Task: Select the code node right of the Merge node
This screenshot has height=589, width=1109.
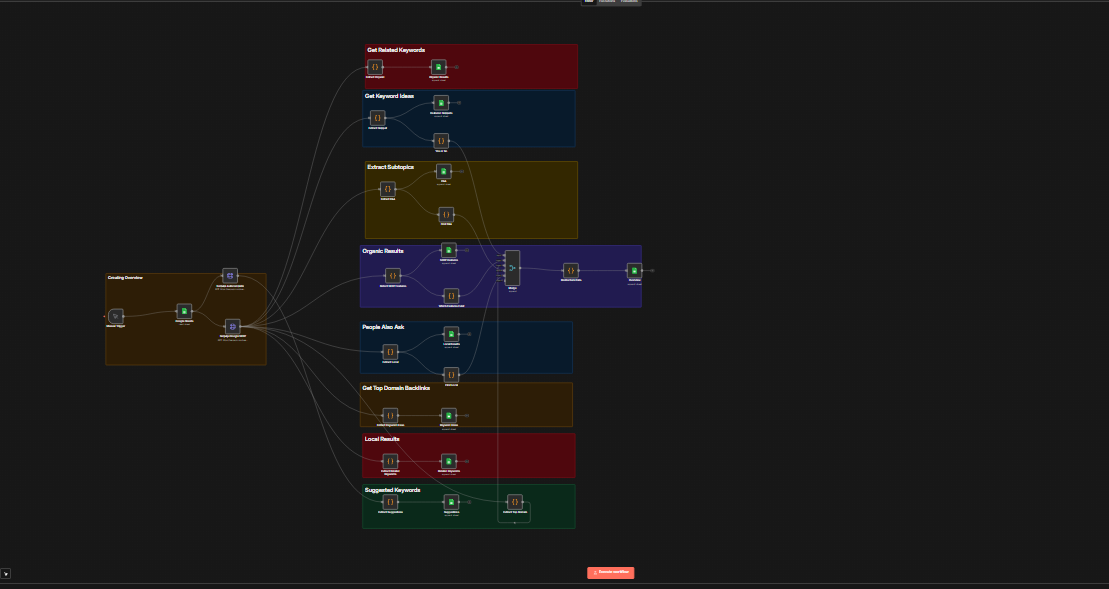Action: [x=571, y=270]
